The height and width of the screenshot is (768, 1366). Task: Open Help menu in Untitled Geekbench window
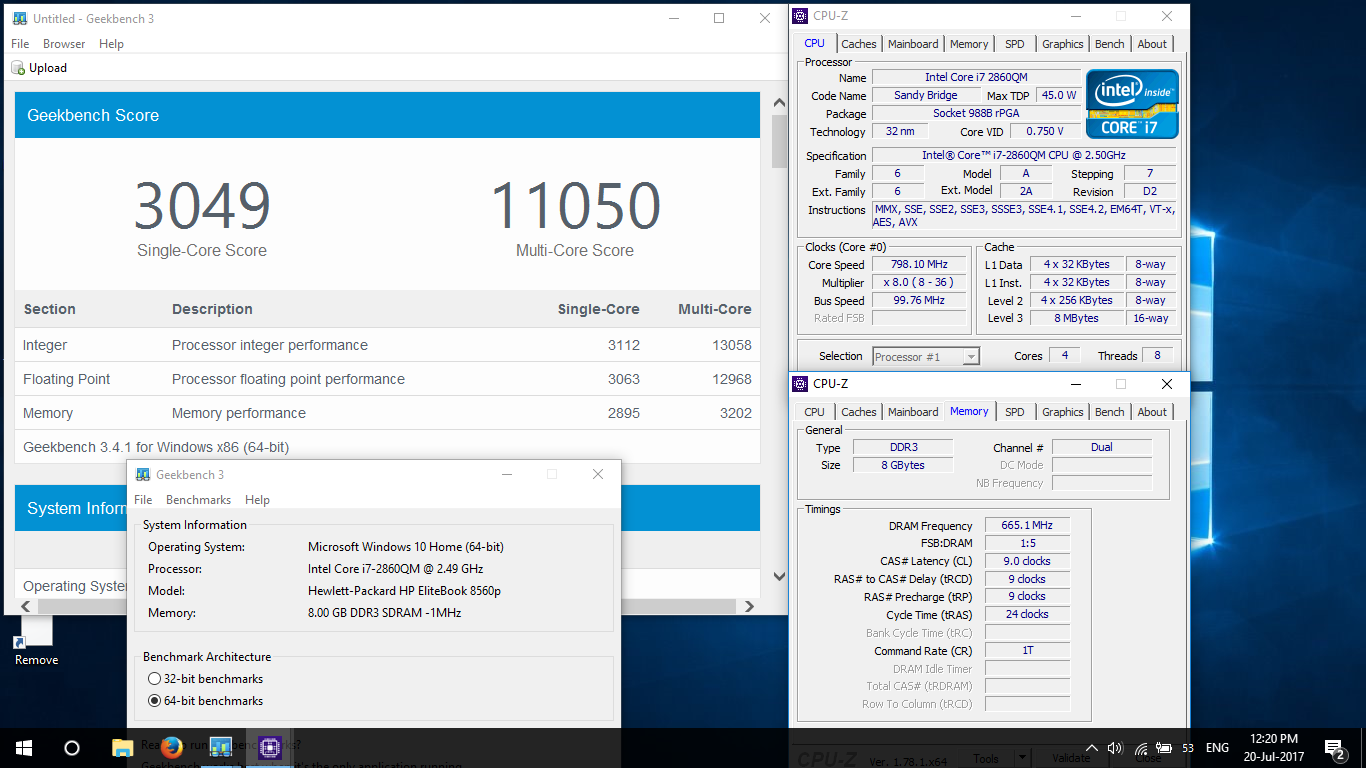tap(112, 44)
